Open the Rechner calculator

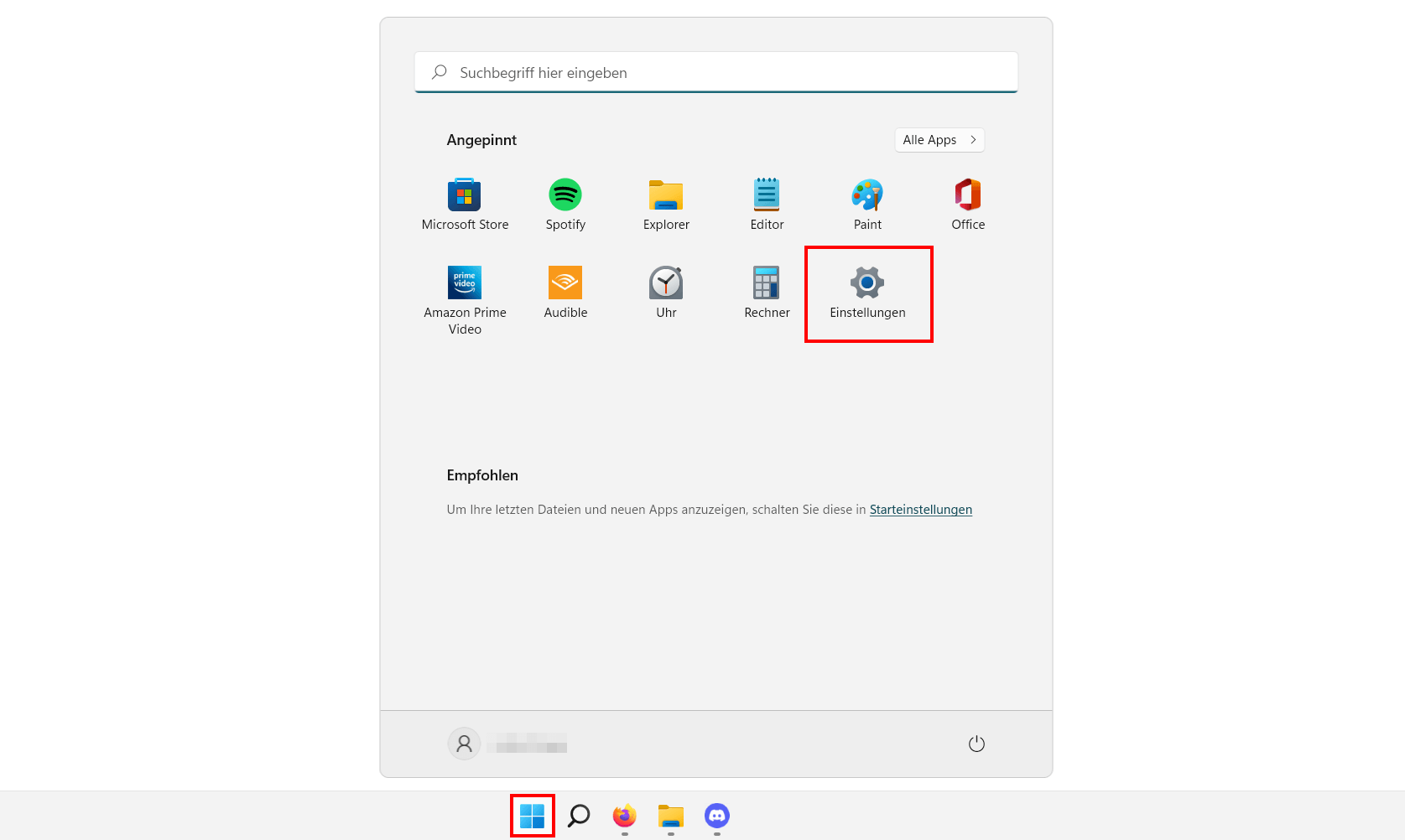[767, 293]
